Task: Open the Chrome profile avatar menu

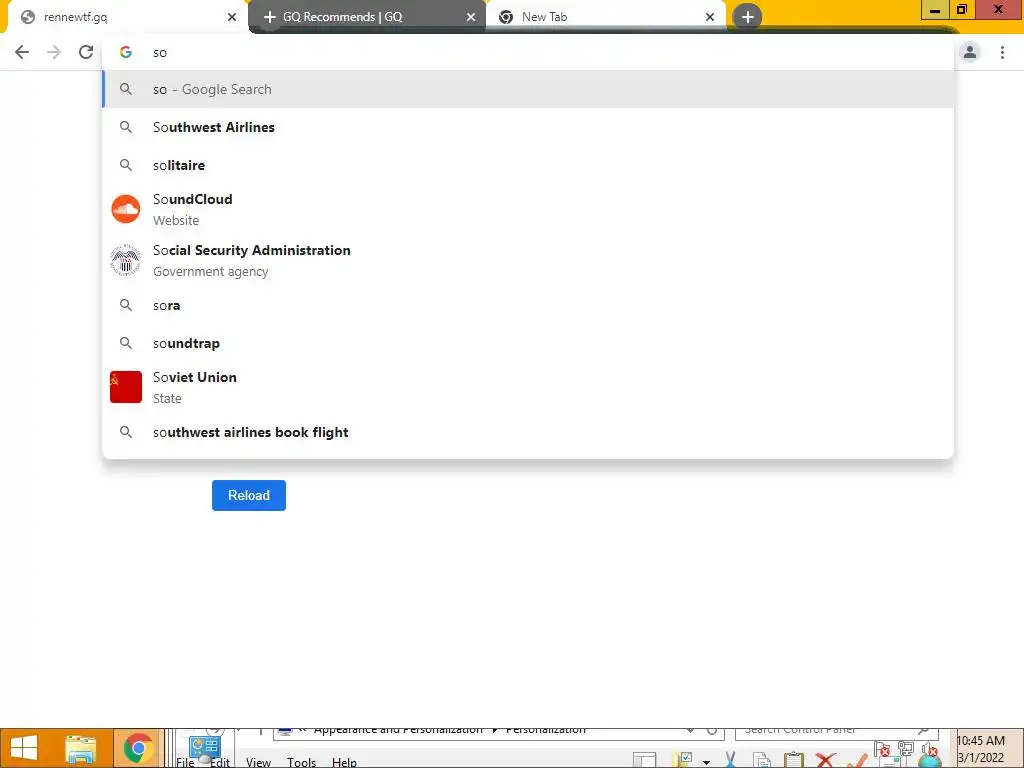Action: click(x=970, y=52)
